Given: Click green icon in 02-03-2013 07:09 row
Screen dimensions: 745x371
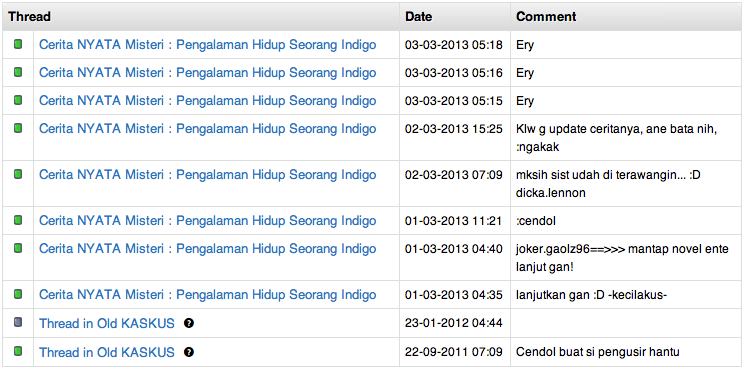Looking at the screenshot, I should pyautogui.click(x=18, y=174).
